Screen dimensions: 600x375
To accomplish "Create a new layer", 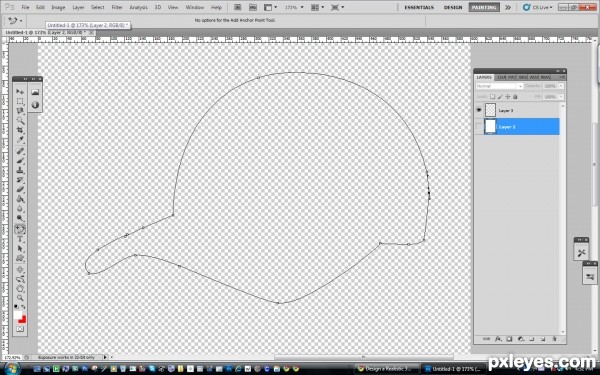I will point(543,339).
